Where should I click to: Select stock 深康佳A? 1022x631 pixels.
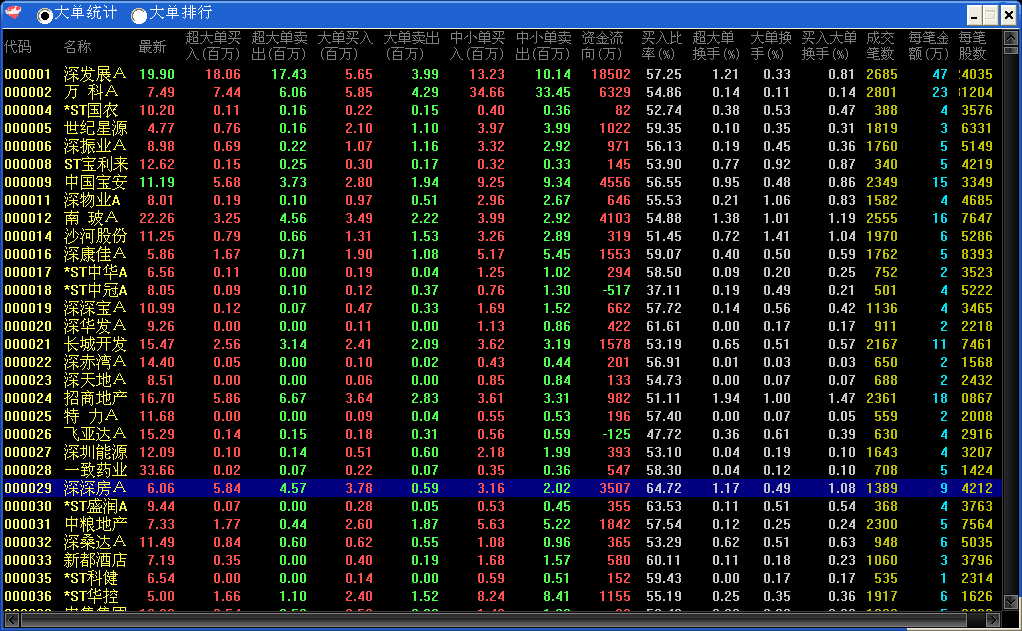coord(95,254)
